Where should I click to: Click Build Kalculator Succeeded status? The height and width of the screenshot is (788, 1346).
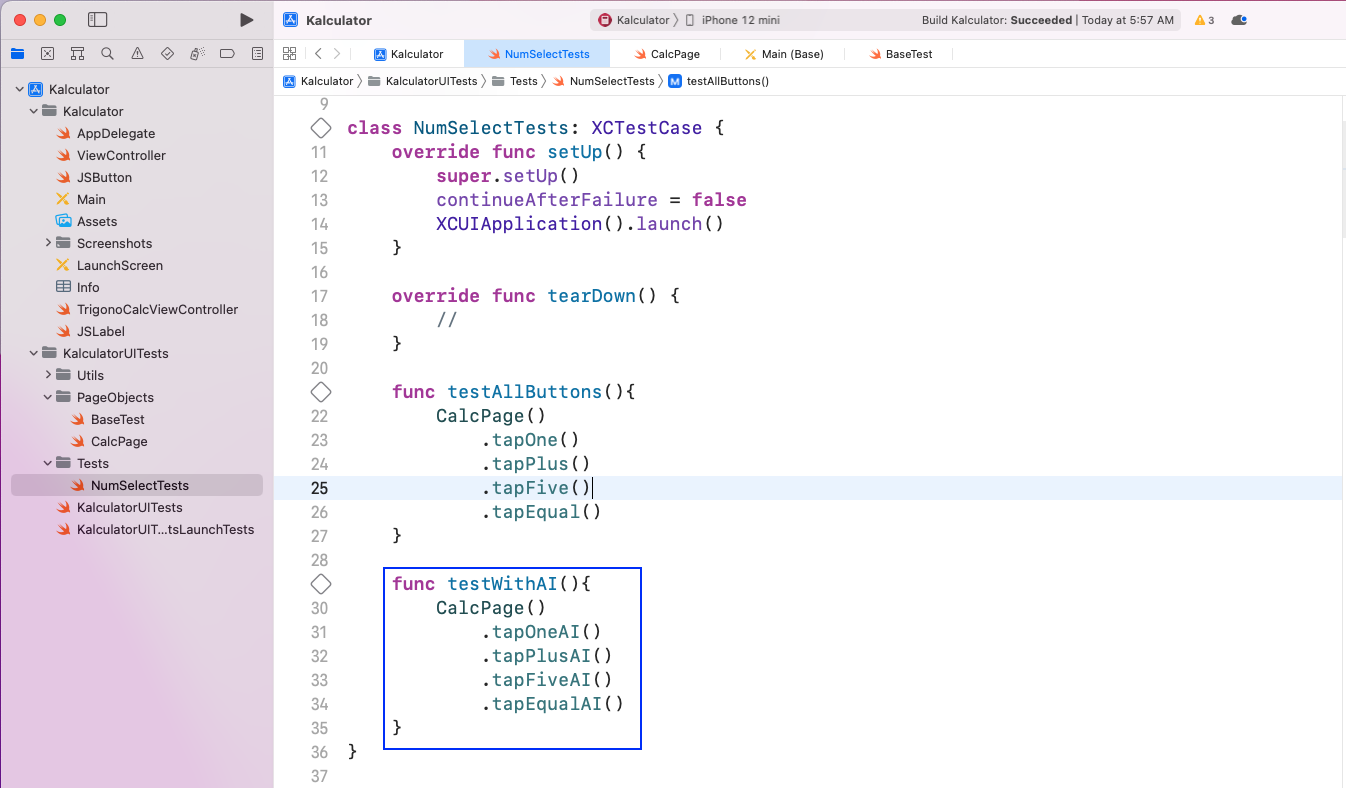click(x=1048, y=20)
